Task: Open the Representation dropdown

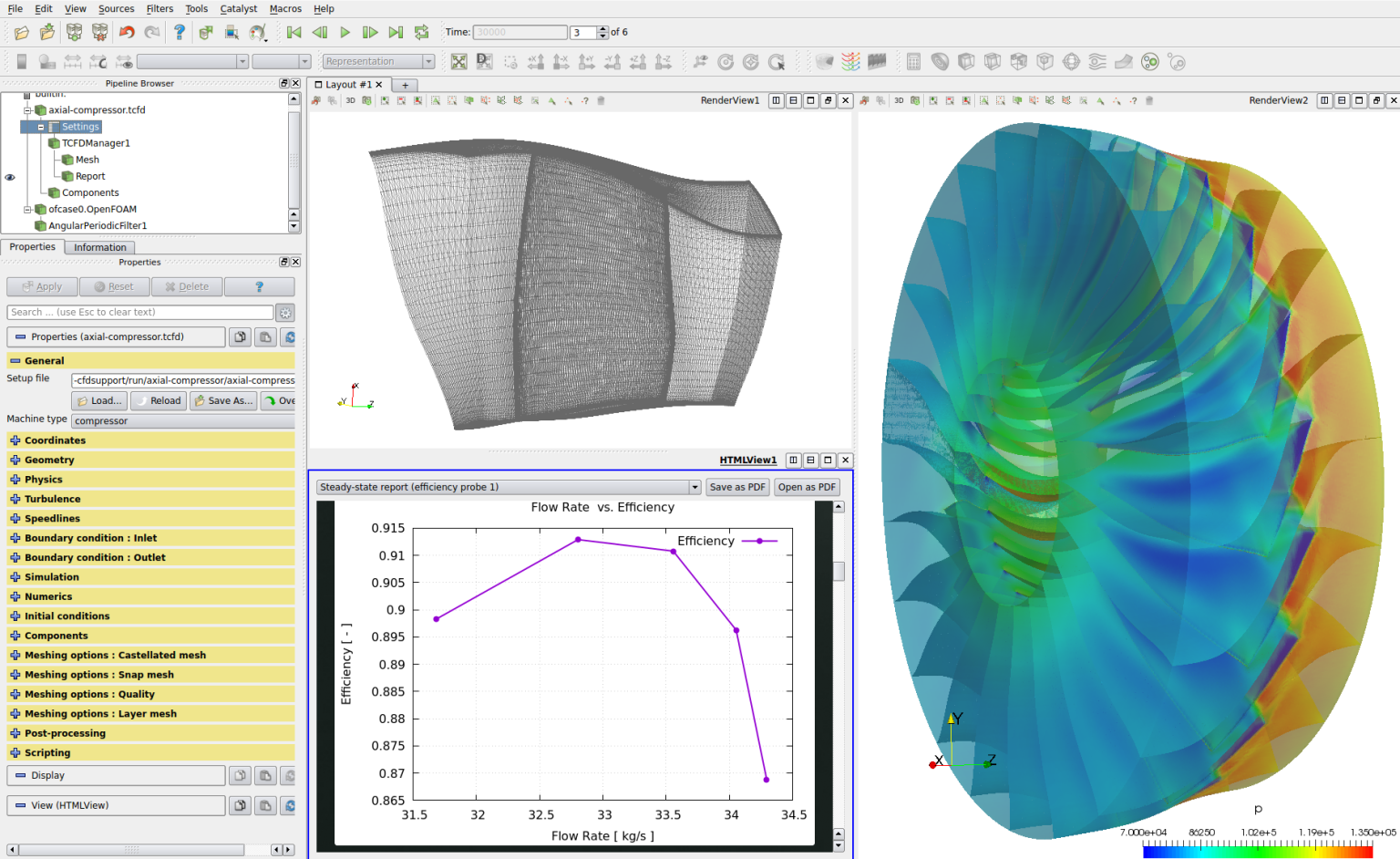Action: pos(378,61)
